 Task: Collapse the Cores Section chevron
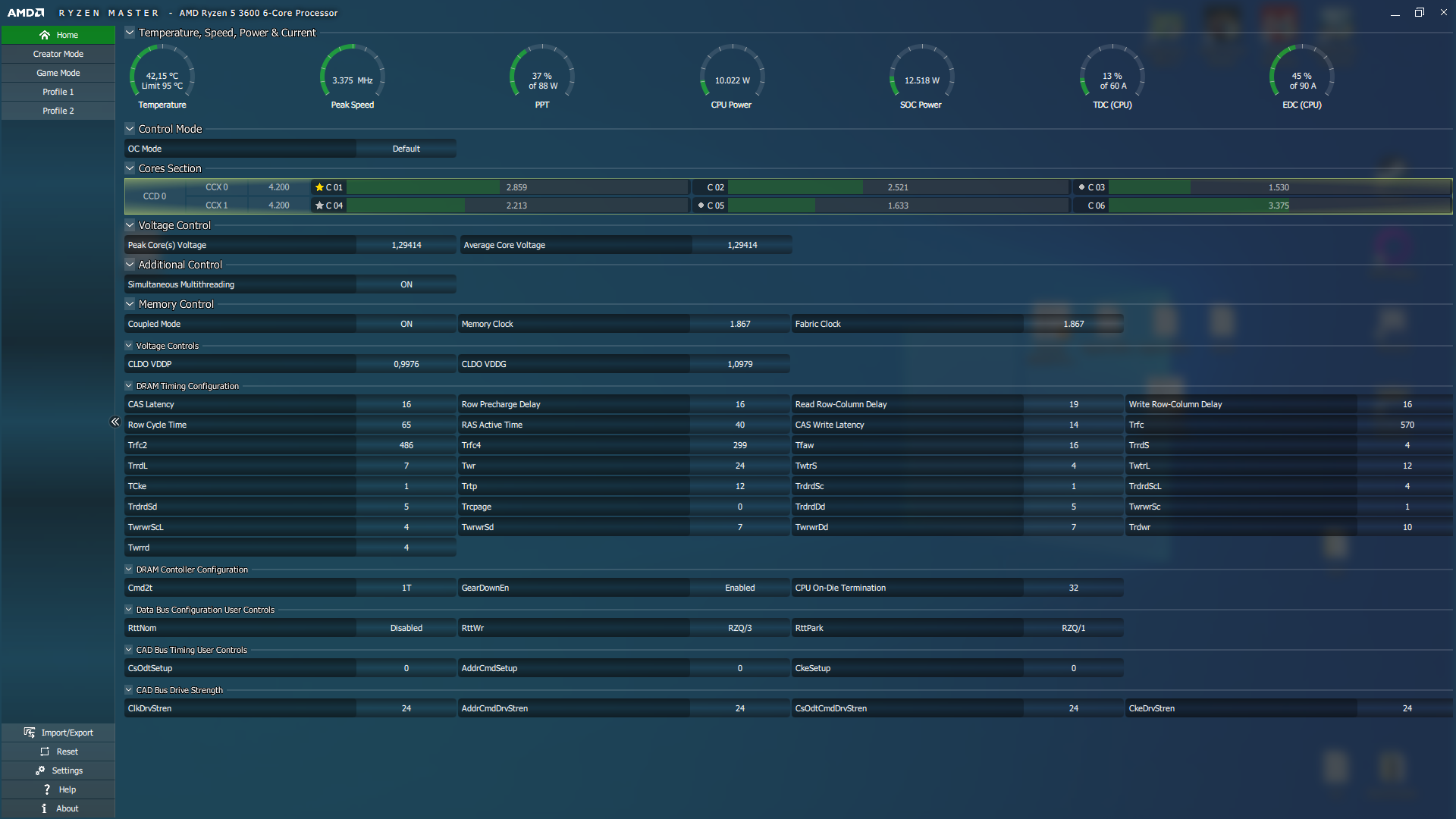coord(130,168)
